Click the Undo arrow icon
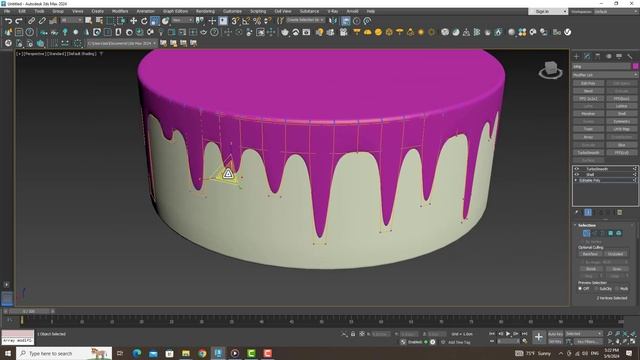This screenshot has height=360, width=640. click(8, 21)
